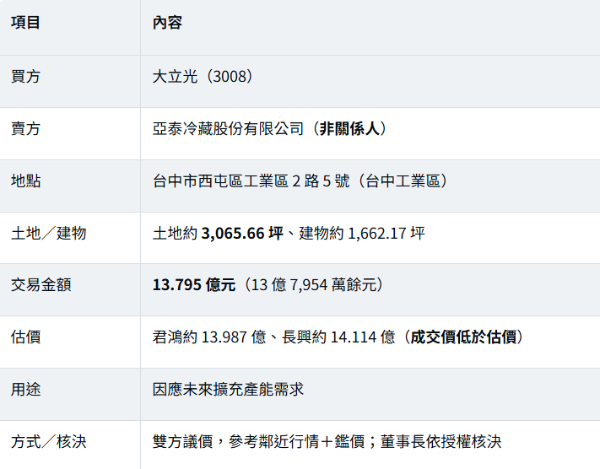The width and height of the screenshot is (600, 469).
Task: Click the row label '買方'
Action: 25,77
